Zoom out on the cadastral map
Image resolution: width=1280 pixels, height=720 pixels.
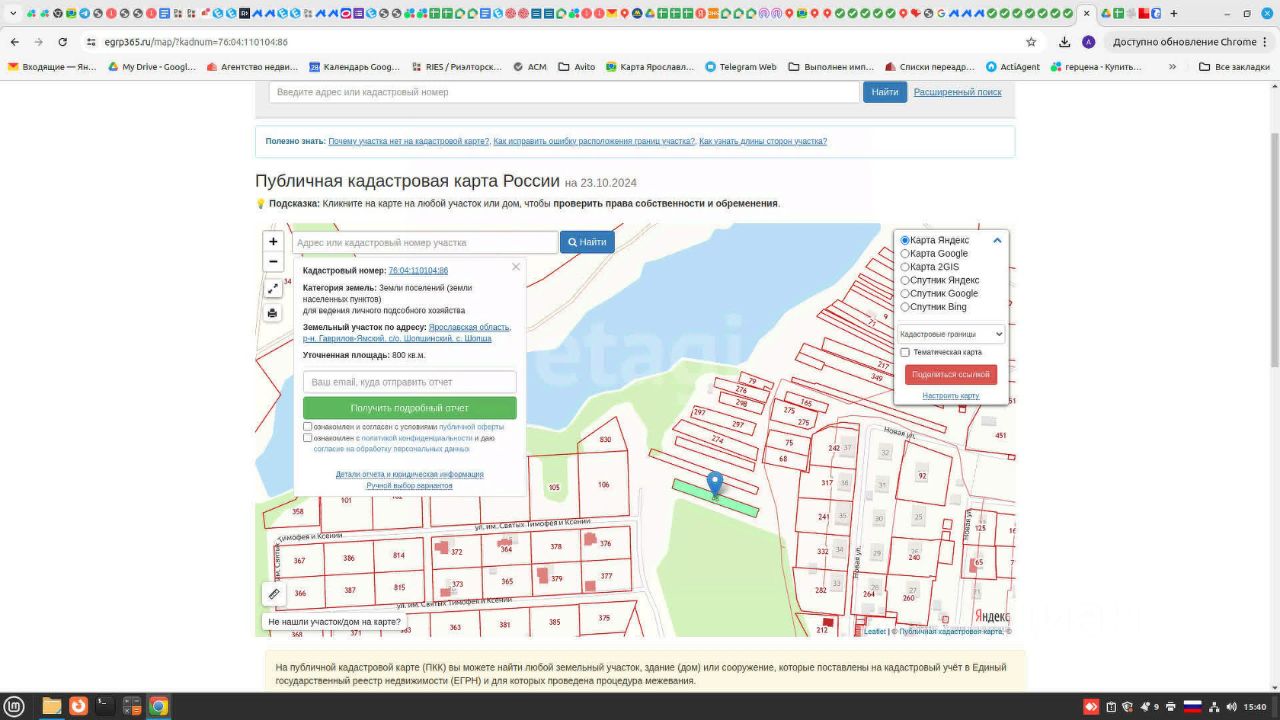point(273,262)
